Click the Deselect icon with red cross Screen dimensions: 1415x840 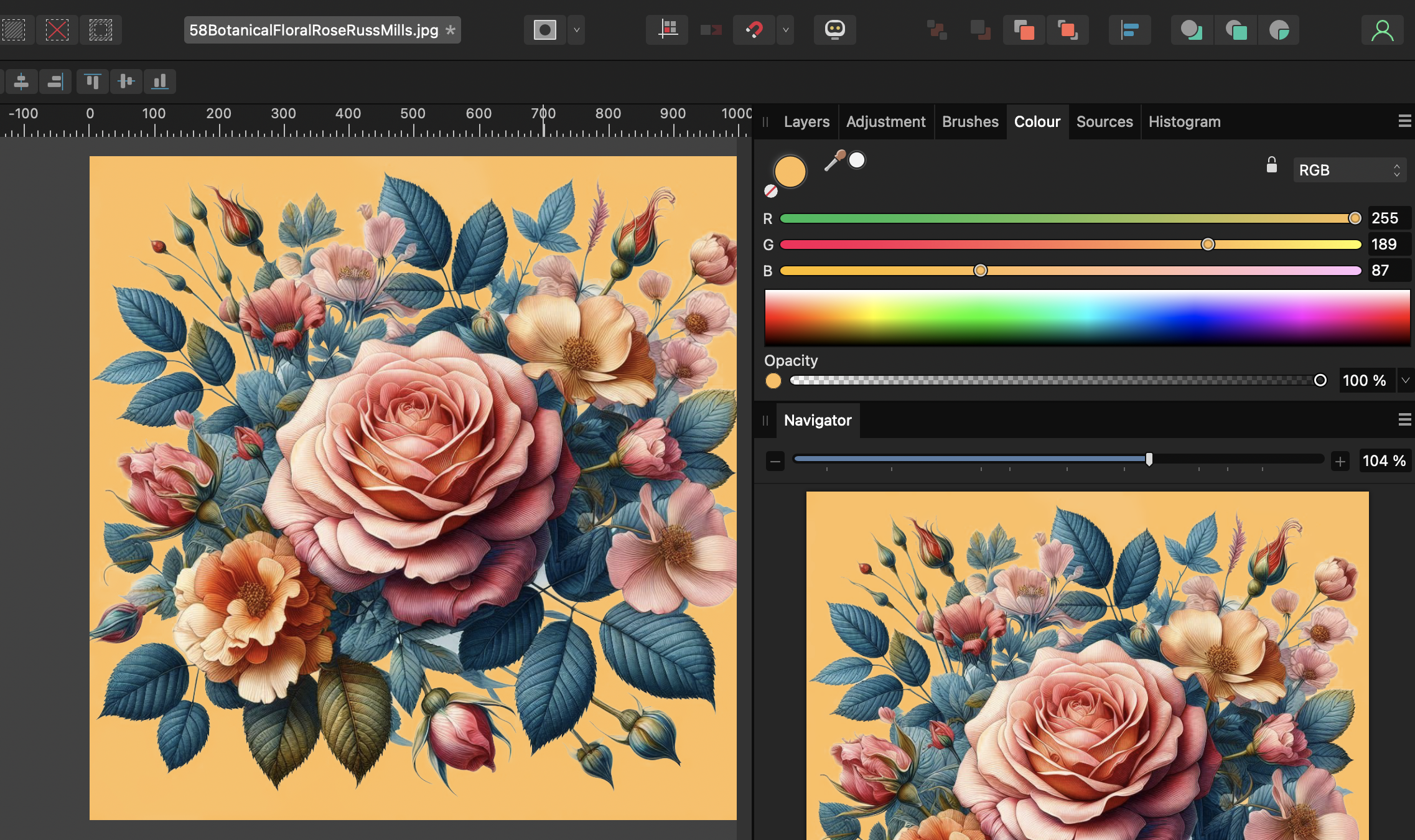coord(57,30)
